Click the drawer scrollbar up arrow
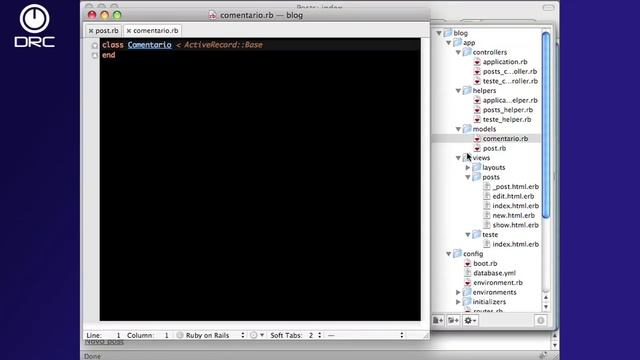This screenshot has width=640, height=360. coord(546,298)
